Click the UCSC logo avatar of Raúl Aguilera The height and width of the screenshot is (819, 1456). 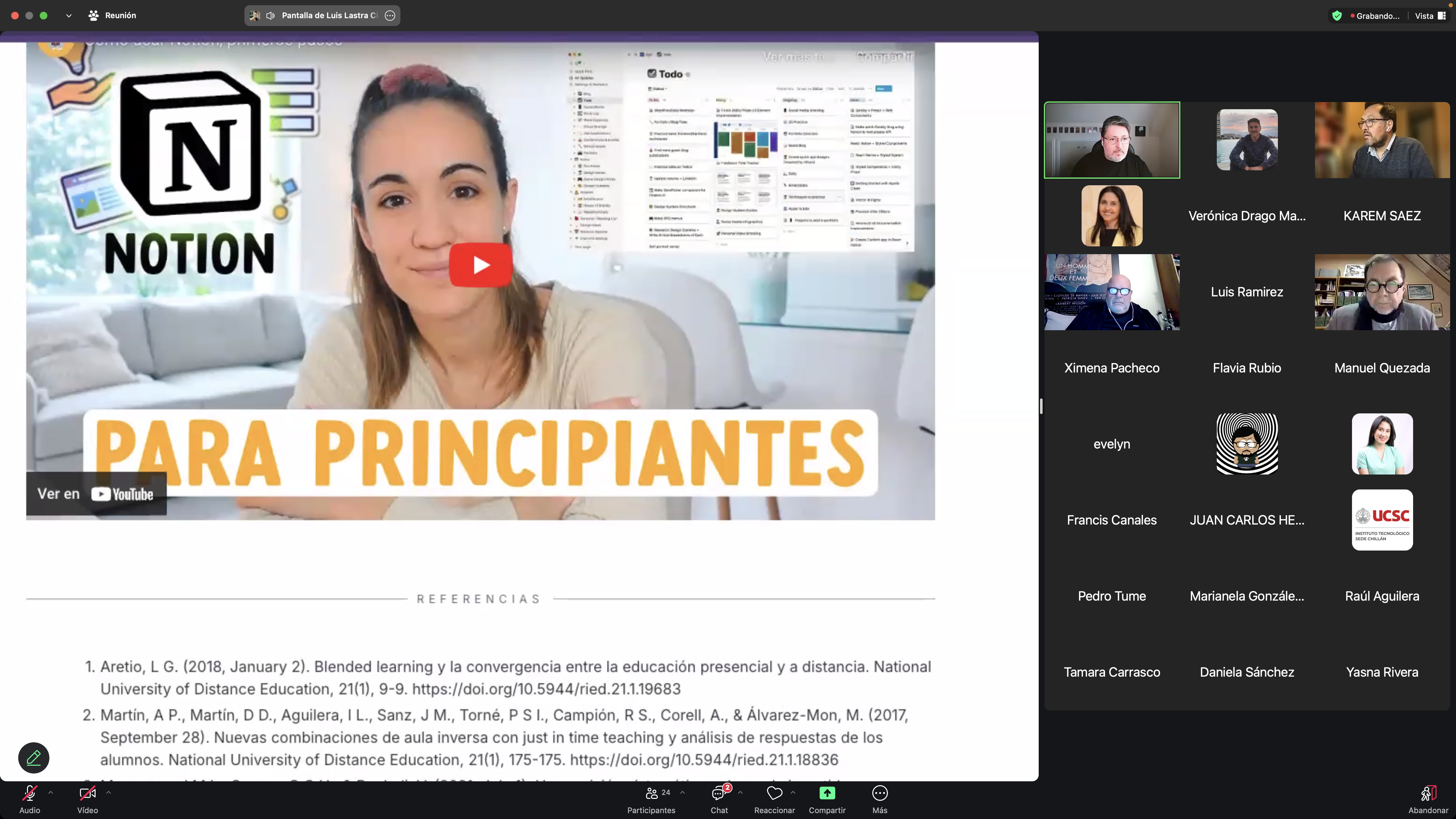pyautogui.click(x=1382, y=520)
